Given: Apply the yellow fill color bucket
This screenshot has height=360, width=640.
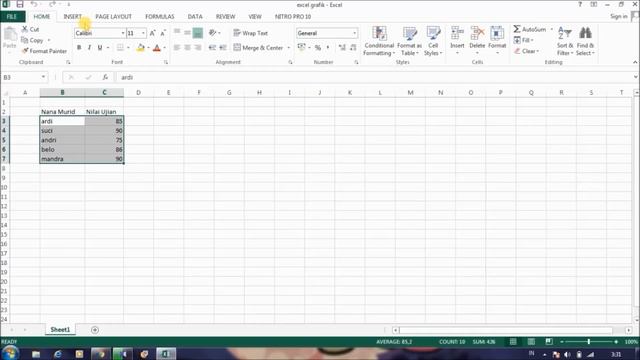Looking at the screenshot, I should point(140,48).
